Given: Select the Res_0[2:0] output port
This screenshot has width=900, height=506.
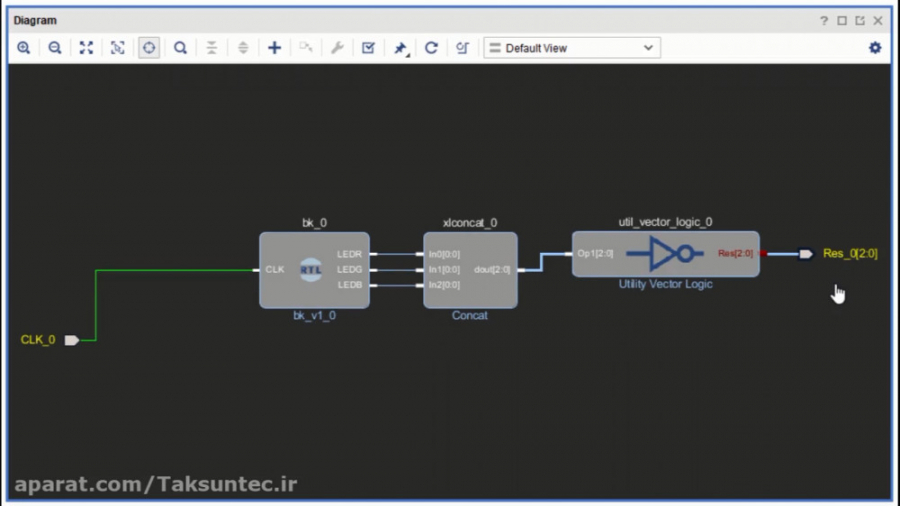Looking at the screenshot, I should tap(806, 254).
